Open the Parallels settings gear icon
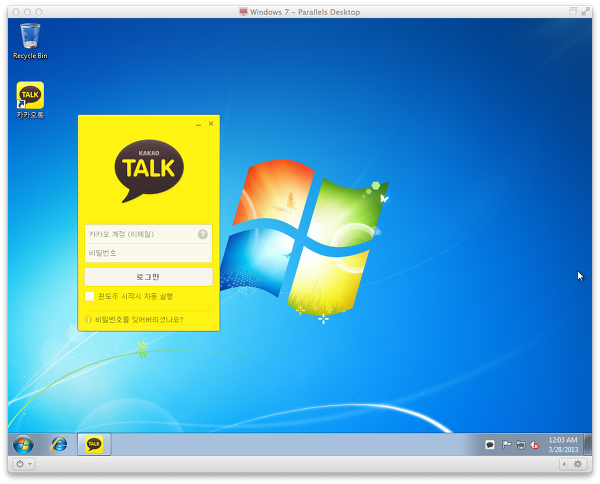Screen dimensions: 600x484 [578, 464]
